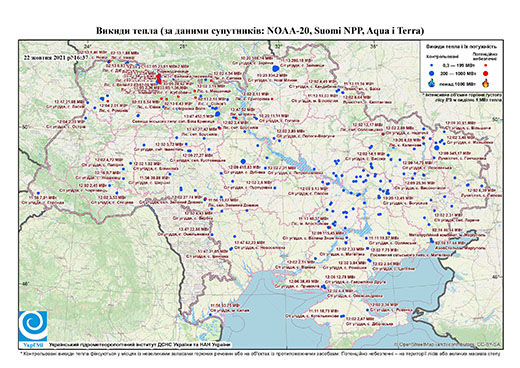Select the large red circle in legend
Image resolution: width=520 pixels, height=368 pixels.
pos(485,73)
